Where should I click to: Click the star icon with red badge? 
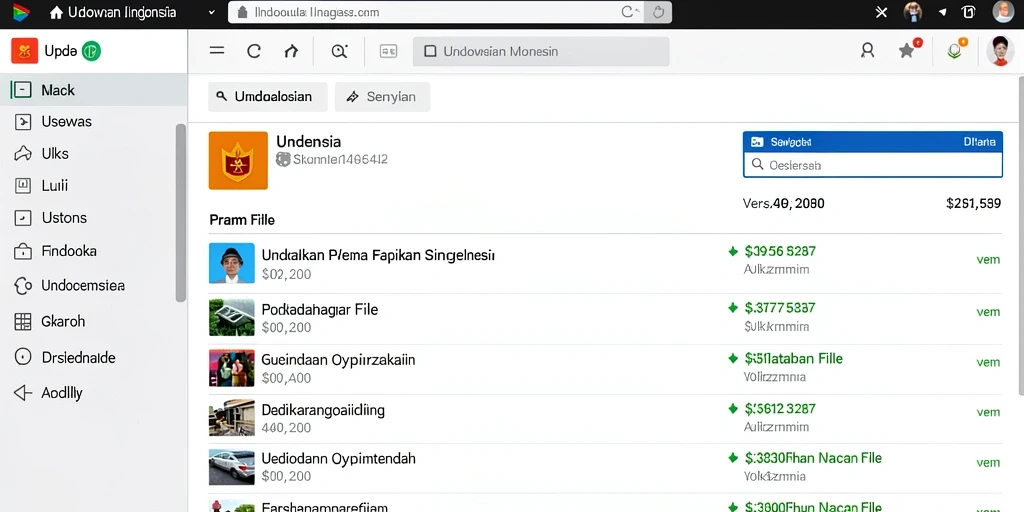pyautogui.click(x=908, y=50)
